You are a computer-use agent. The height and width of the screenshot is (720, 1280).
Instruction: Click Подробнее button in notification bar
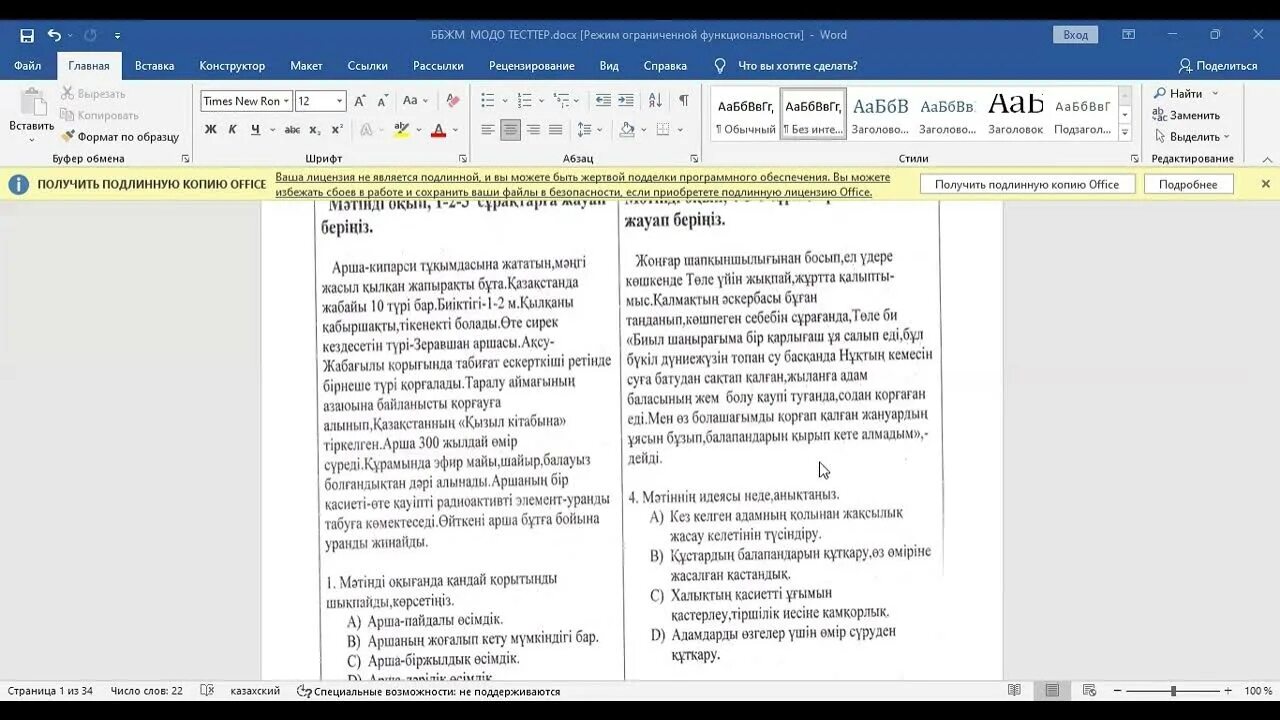1188,184
